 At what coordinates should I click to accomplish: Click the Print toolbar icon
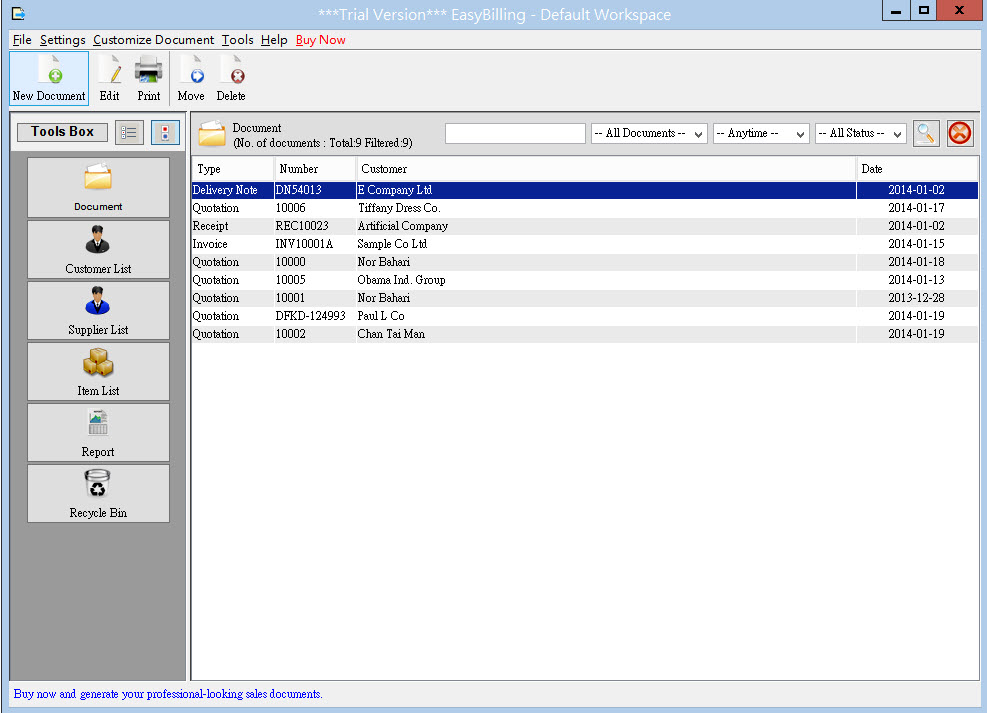[149, 78]
